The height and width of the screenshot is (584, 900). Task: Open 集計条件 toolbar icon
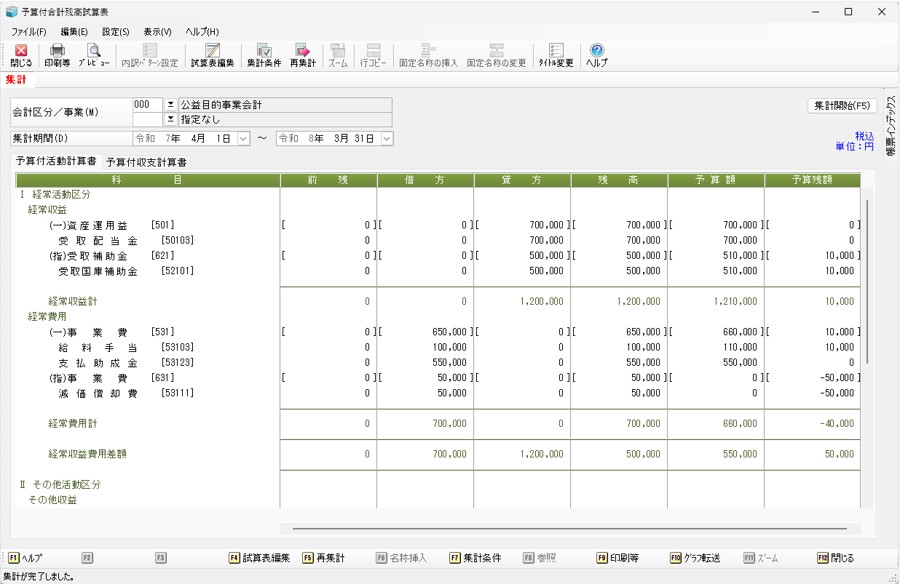264,55
